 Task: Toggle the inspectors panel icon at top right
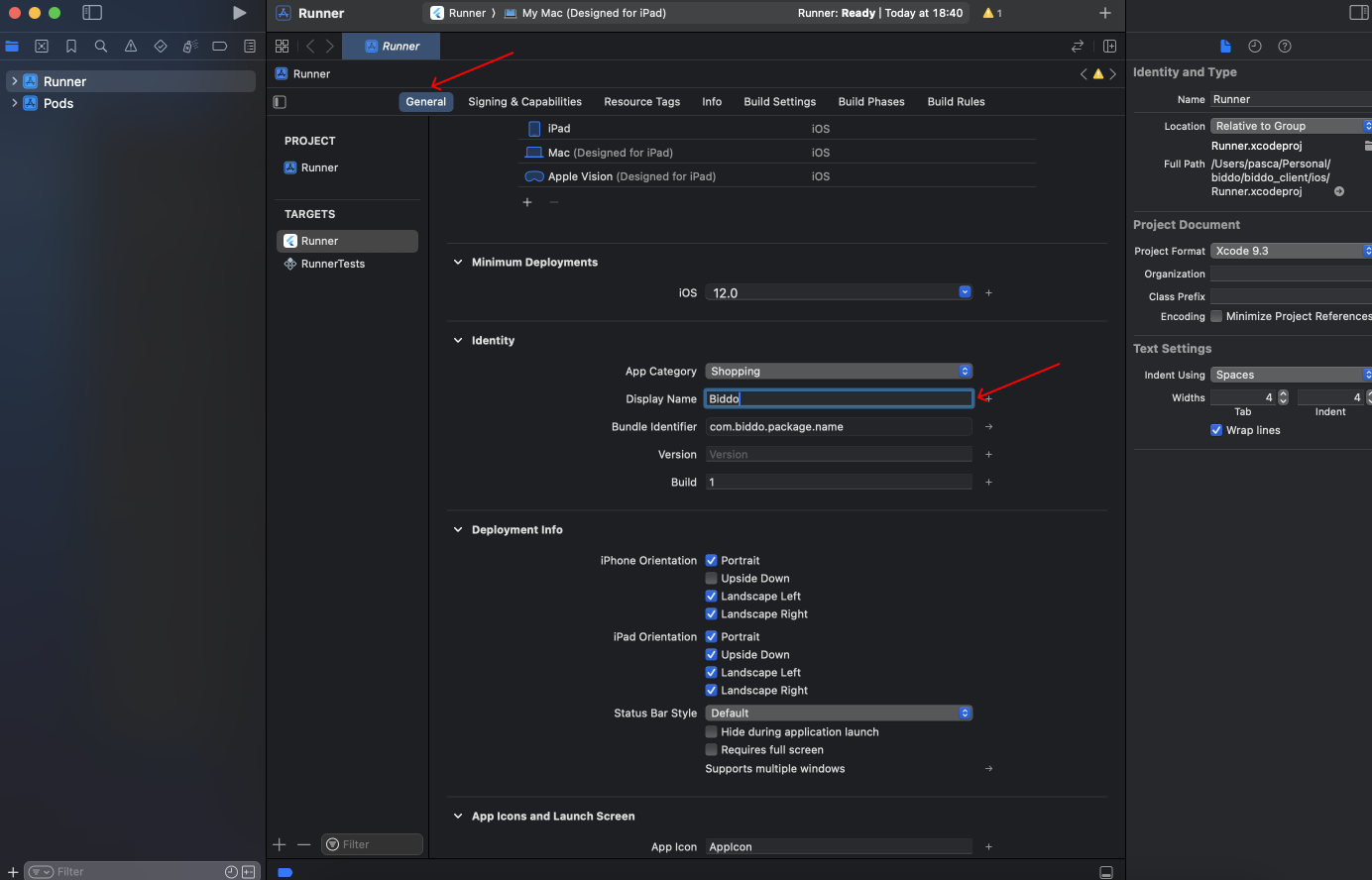point(1359,13)
